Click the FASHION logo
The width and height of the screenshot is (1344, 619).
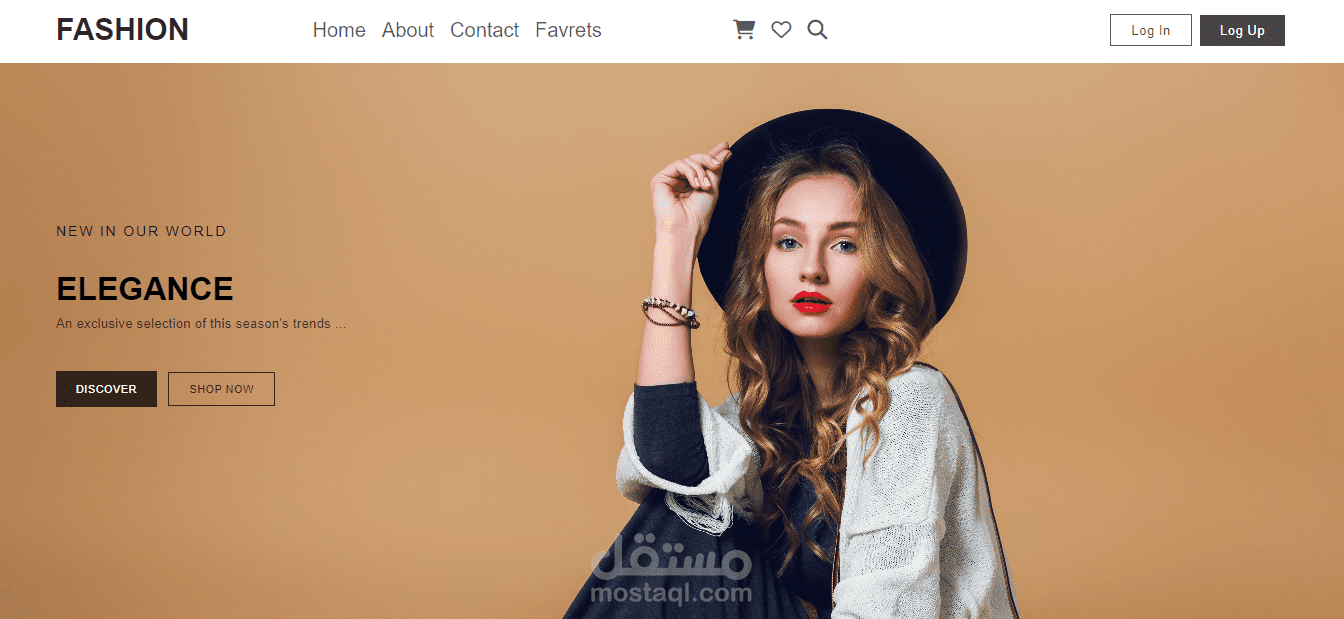click(122, 30)
